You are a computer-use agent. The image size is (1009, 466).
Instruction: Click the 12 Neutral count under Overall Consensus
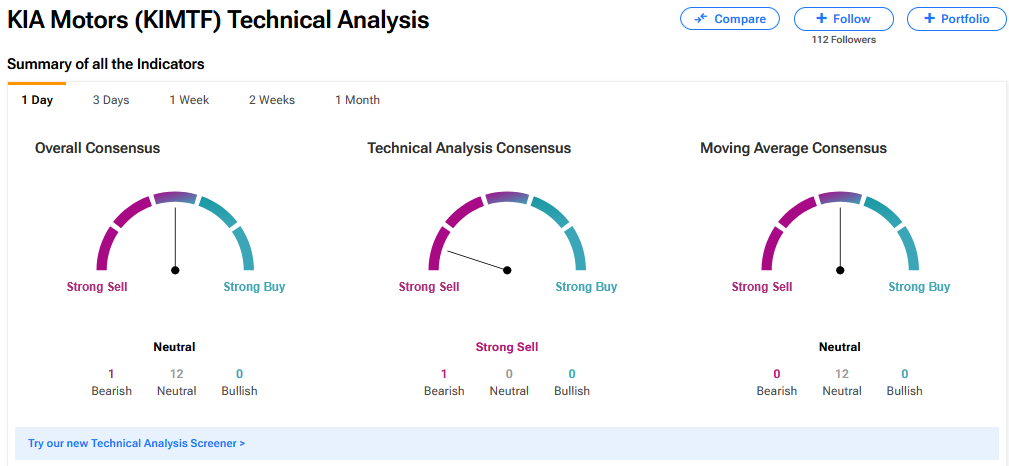point(177,374)
